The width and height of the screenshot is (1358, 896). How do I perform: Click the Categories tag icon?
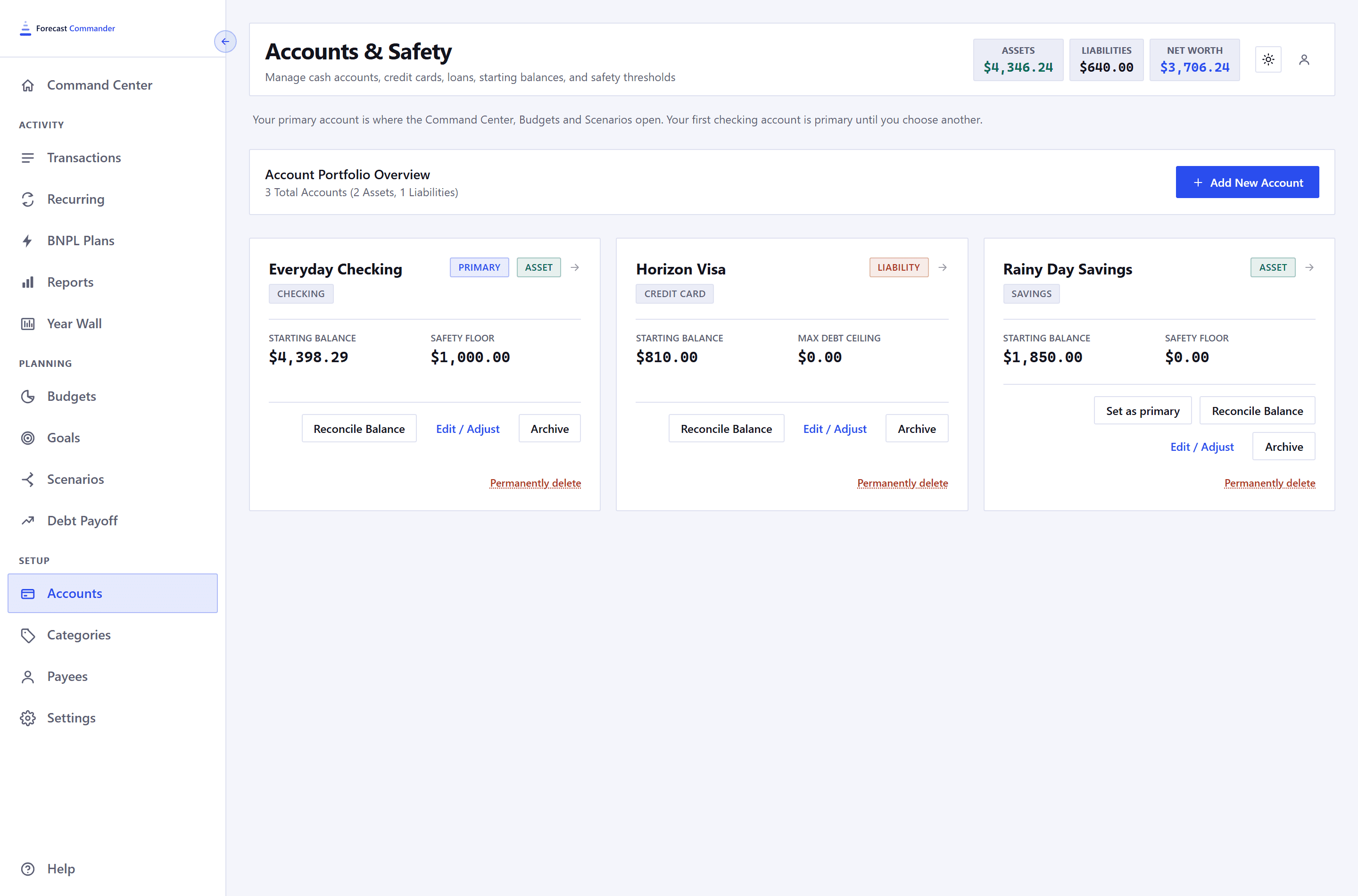pyautogui.click(x=27, y=635)
